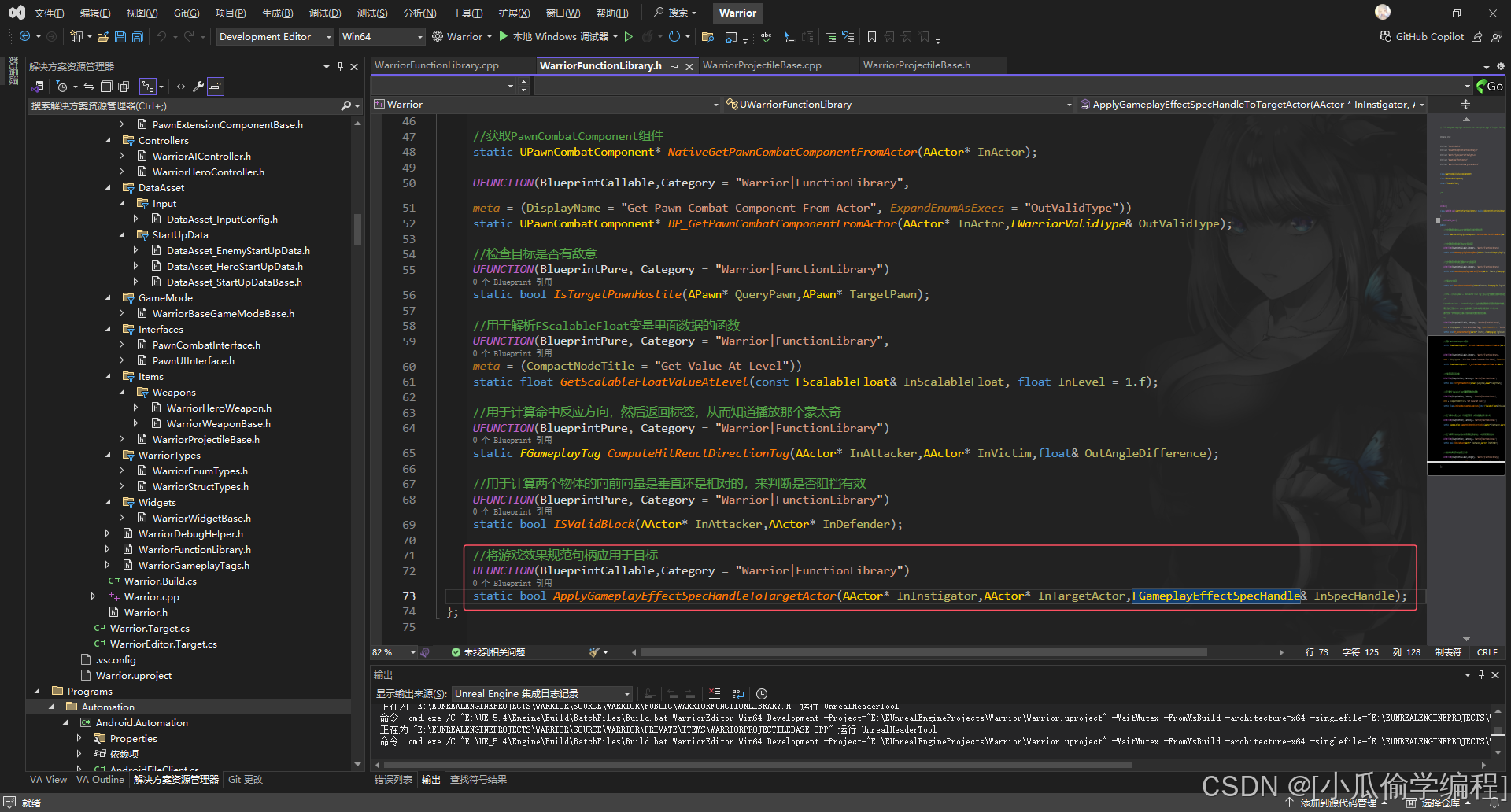Open the 调试(D) menu
The height and width of the screenshot is (812, 1511).
(x=325, y=13)
